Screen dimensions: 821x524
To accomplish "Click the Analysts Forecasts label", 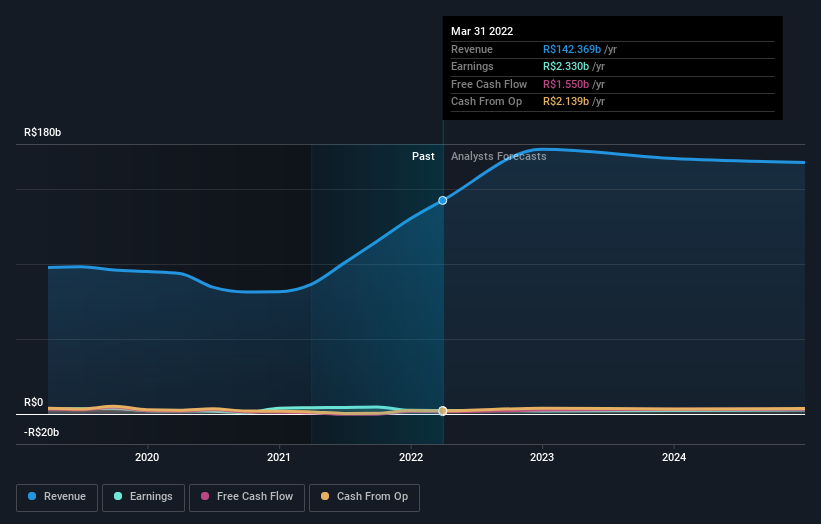I will point(498,157).
